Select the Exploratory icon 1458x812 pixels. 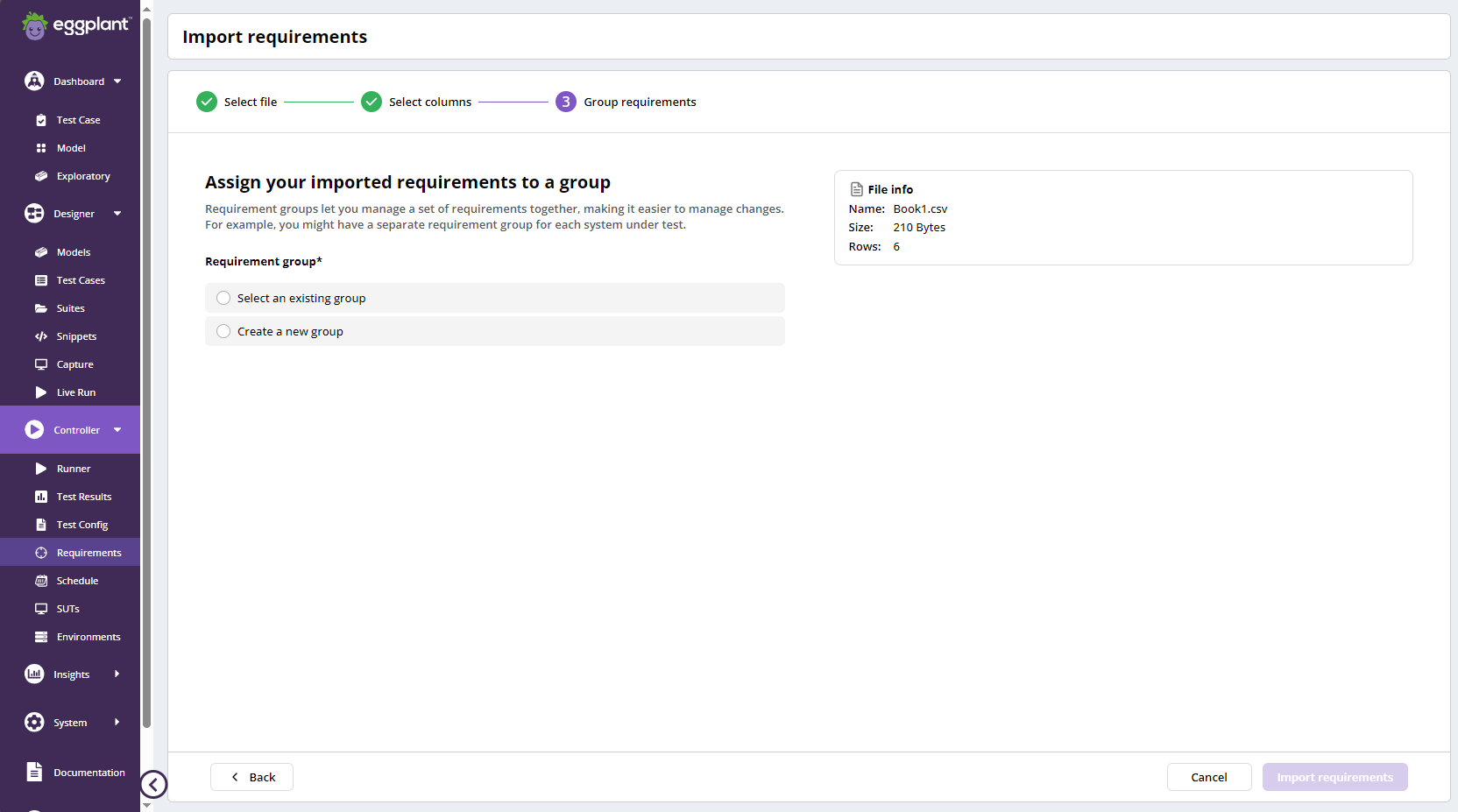click(41, 176)
